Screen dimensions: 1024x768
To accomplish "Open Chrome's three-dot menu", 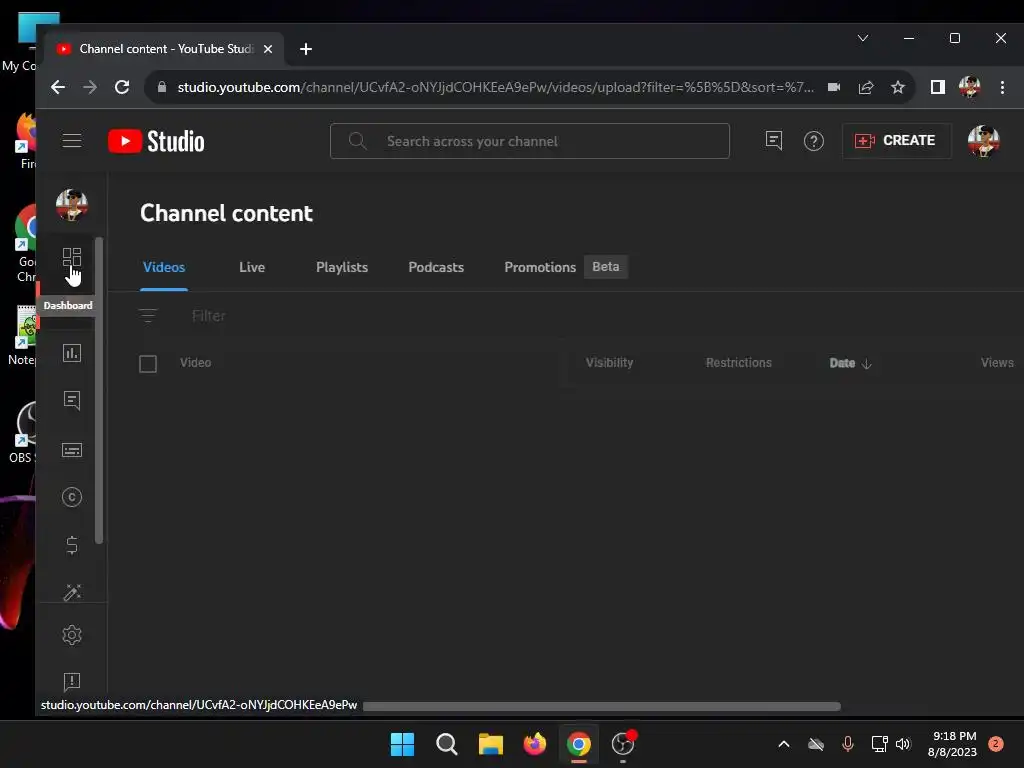I will tap(1002, 87).
